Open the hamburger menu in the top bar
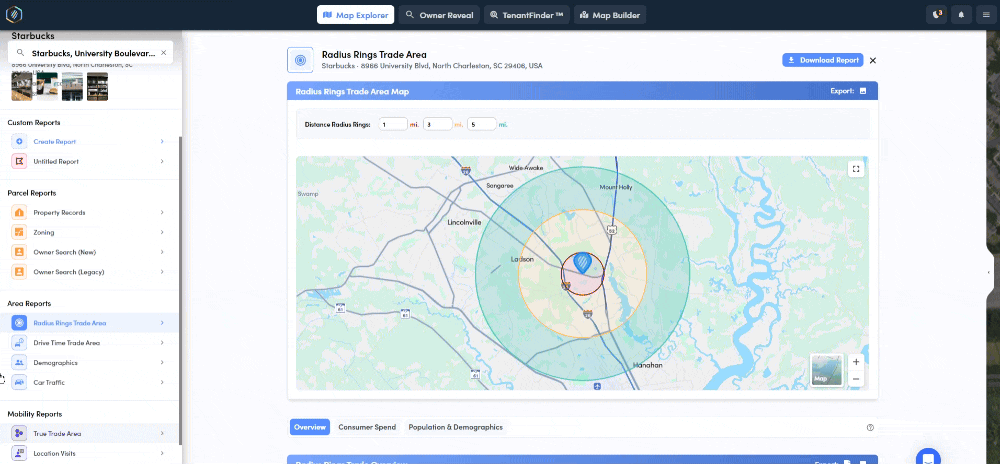The image size is (1000, 464). coord(986,15)
